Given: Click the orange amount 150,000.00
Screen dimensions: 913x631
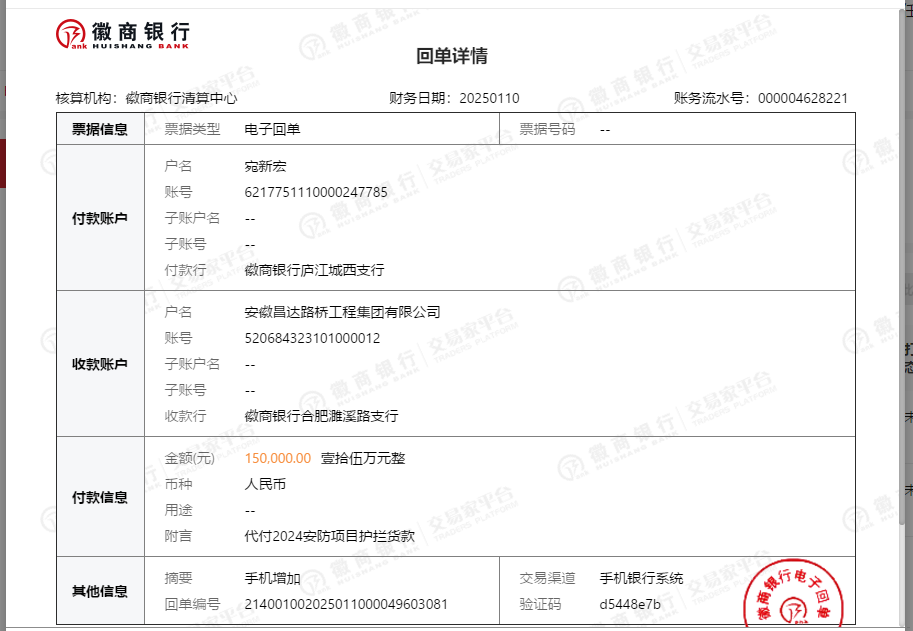Looking at the screenshot, I should [x=278, y=458].
